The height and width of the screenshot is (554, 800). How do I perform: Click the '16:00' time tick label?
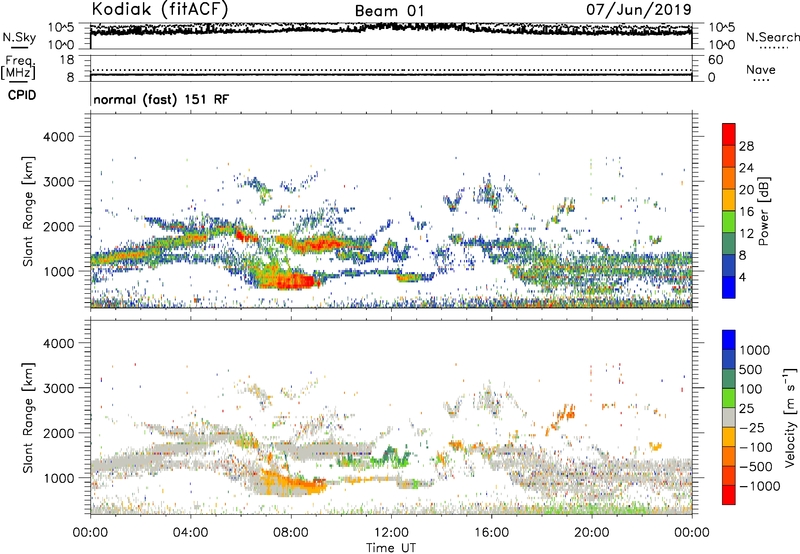(x=491, y=533)
